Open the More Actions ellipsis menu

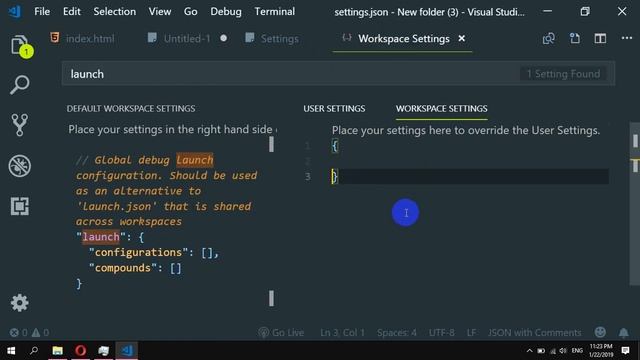(x=627, y=38)
